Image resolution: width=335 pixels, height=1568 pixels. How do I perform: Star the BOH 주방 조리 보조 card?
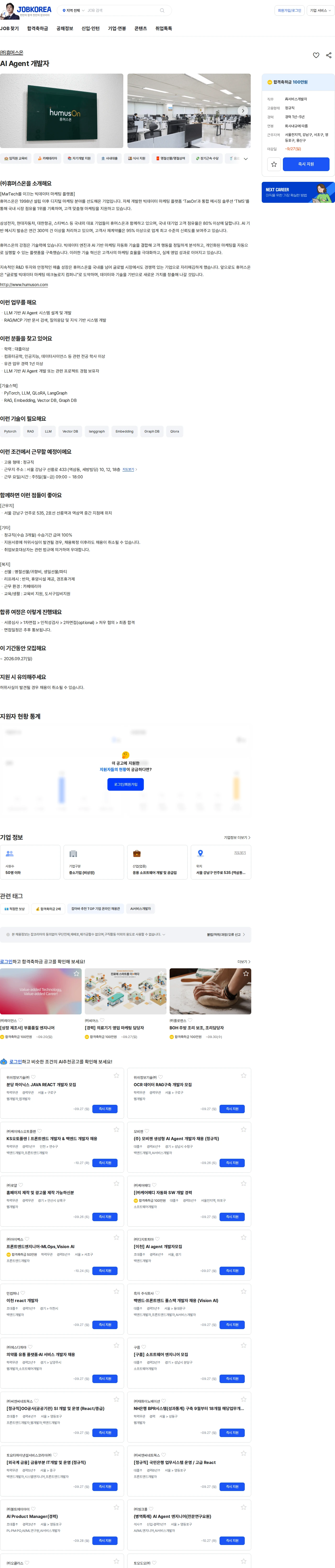pyautogui.click(x=246, y=974)
